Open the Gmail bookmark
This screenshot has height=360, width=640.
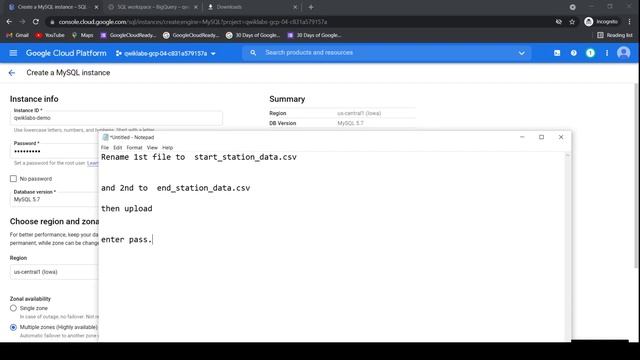(18, 35)
